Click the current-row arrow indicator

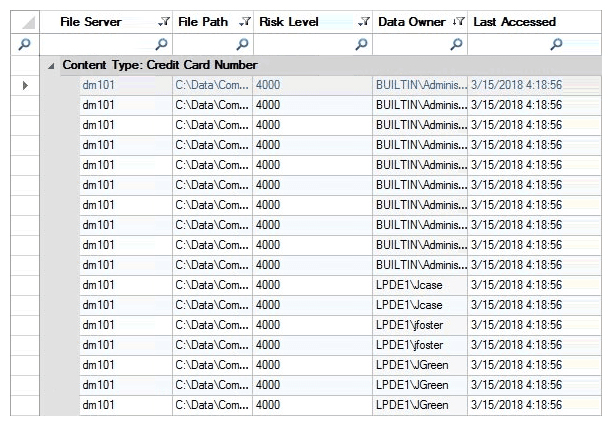click(x=25, y=85)
